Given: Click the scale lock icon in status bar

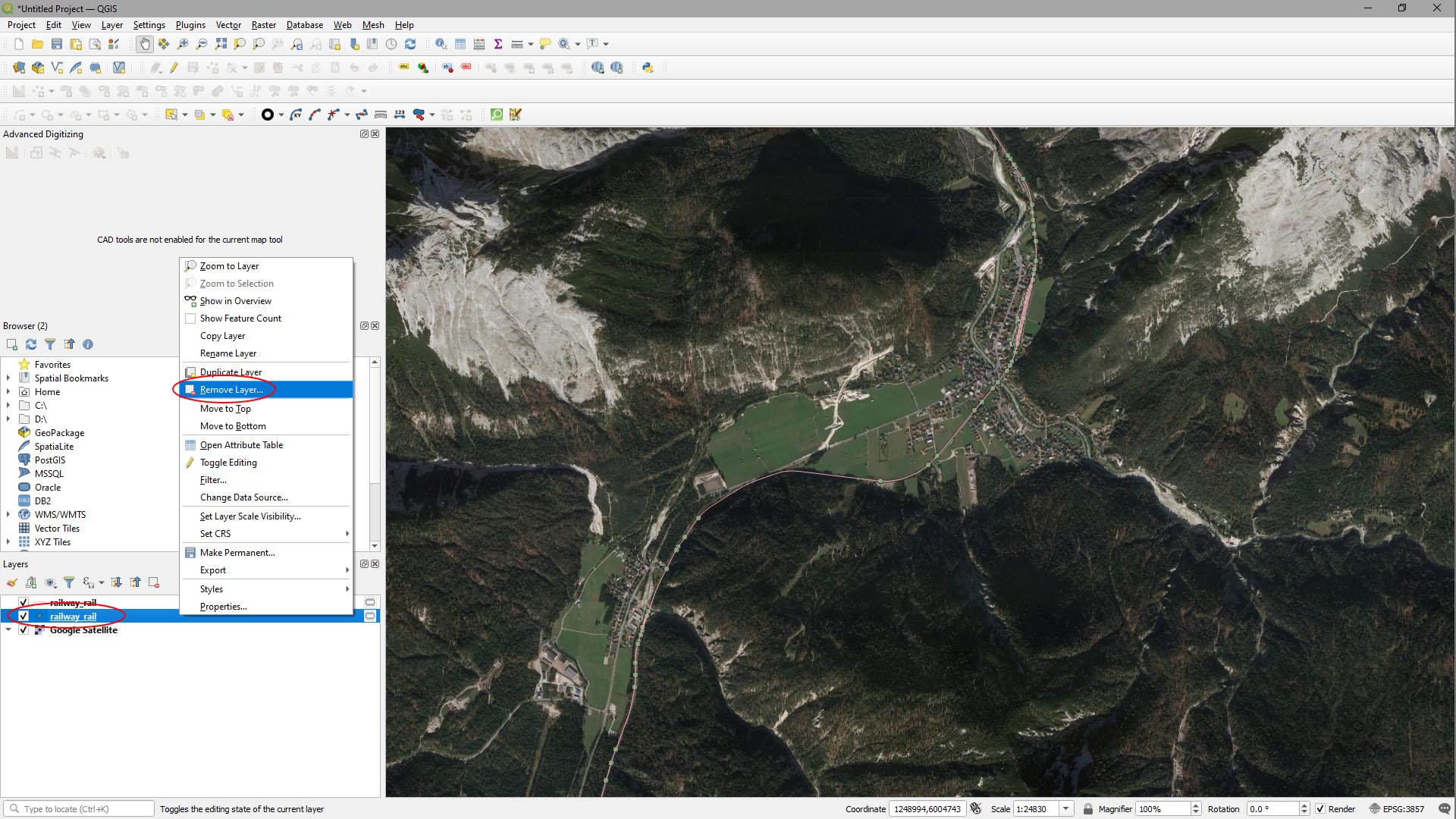Looking at the screenshot, I should pos(1088,809).
